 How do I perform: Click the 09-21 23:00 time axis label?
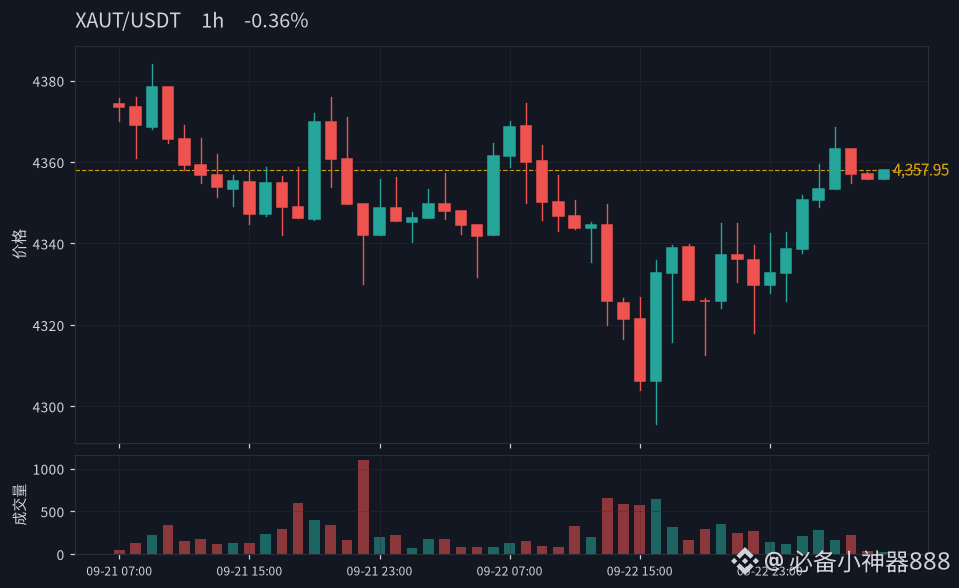[379, 571]
